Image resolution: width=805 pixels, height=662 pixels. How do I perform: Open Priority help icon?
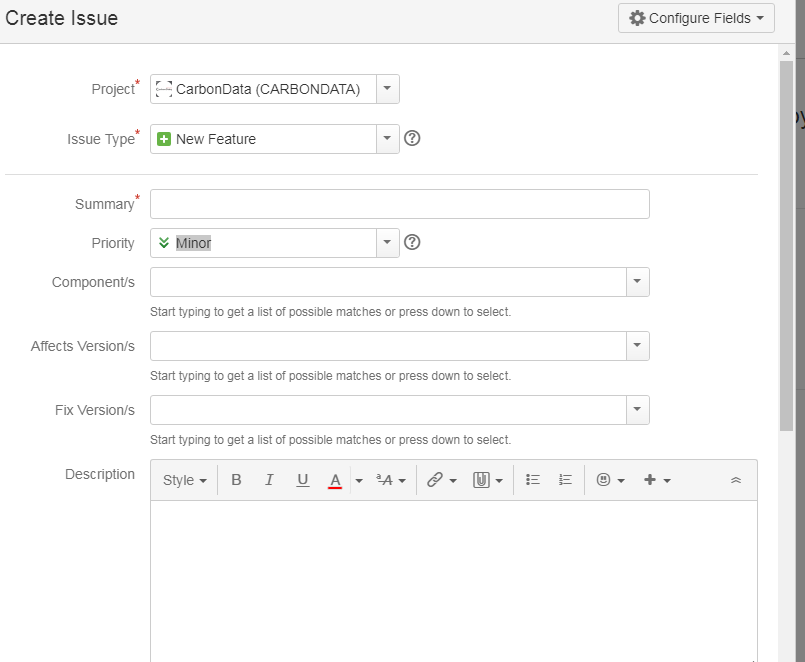(x=412, y=242)
